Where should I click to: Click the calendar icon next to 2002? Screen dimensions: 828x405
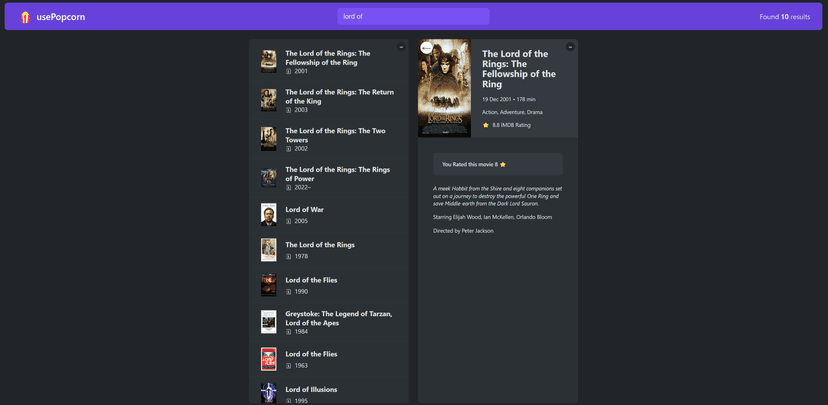(288, 149)
